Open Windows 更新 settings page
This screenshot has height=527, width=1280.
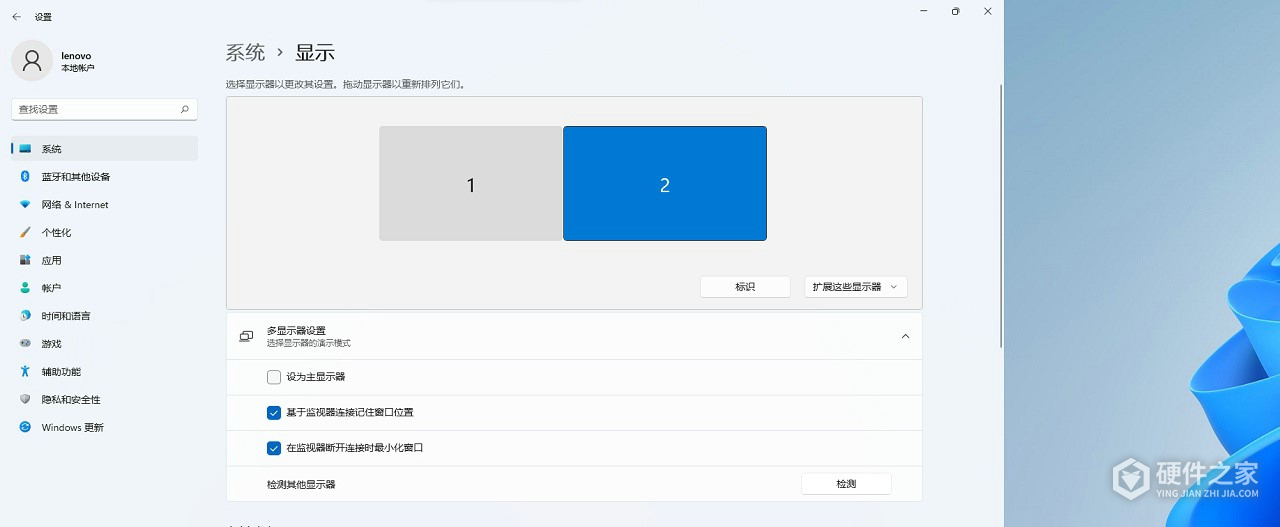click(104, 427)
